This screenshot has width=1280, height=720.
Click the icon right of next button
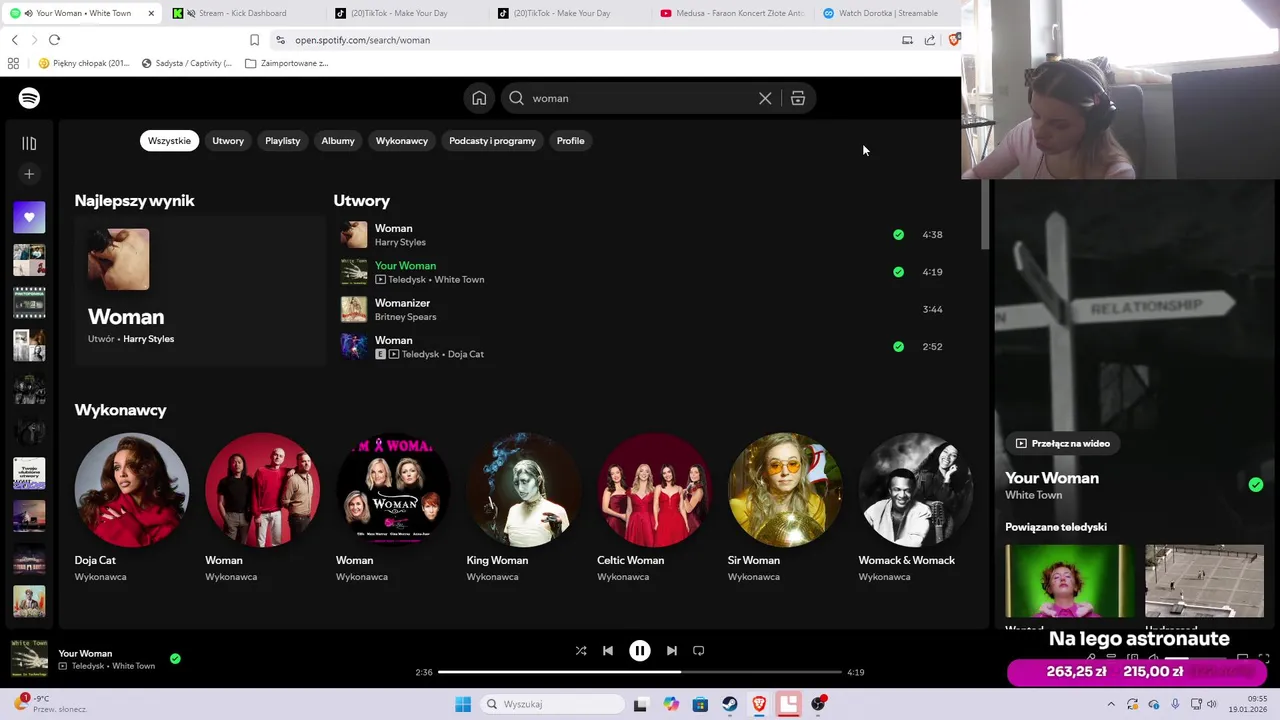699,651
